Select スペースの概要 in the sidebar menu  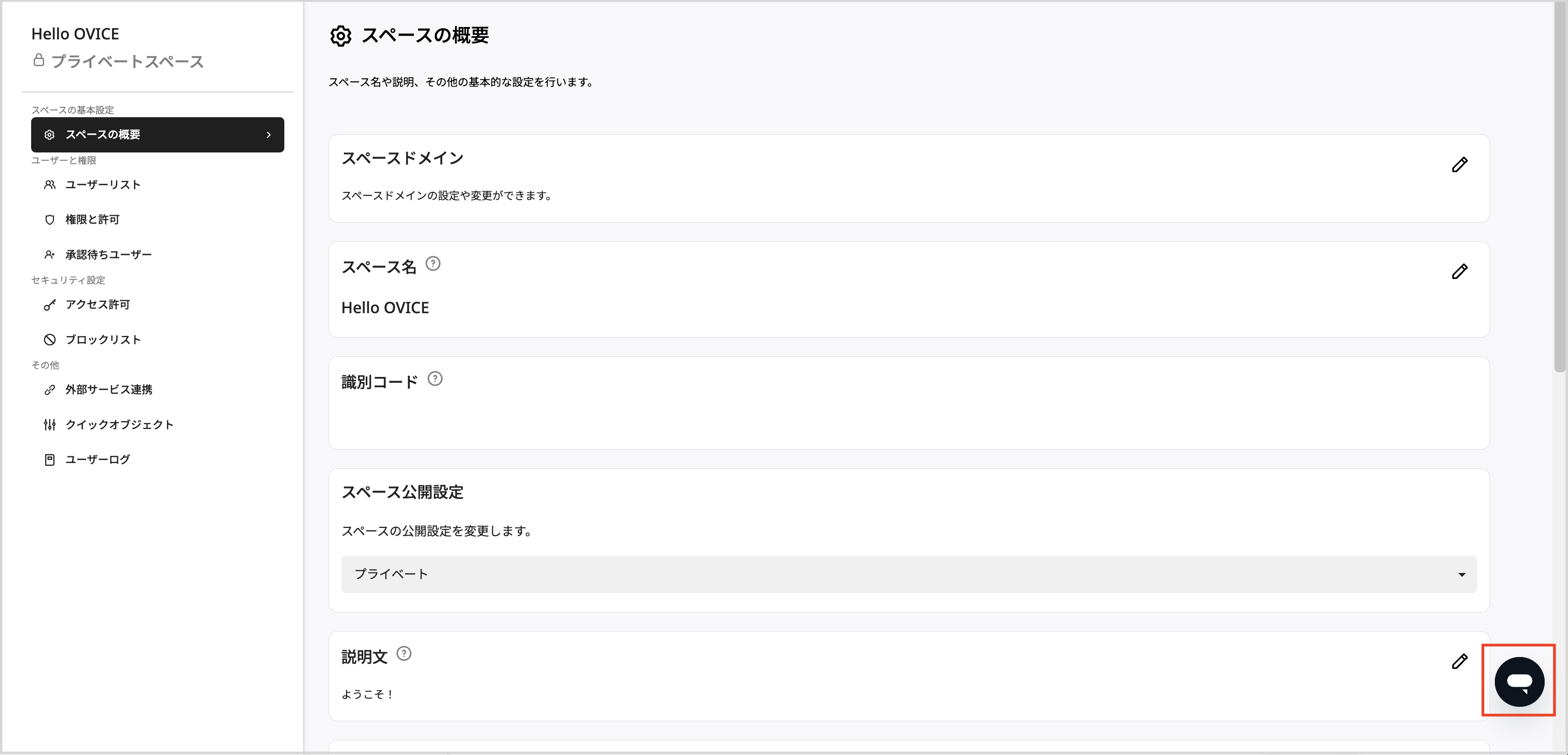tap(103, 134)
